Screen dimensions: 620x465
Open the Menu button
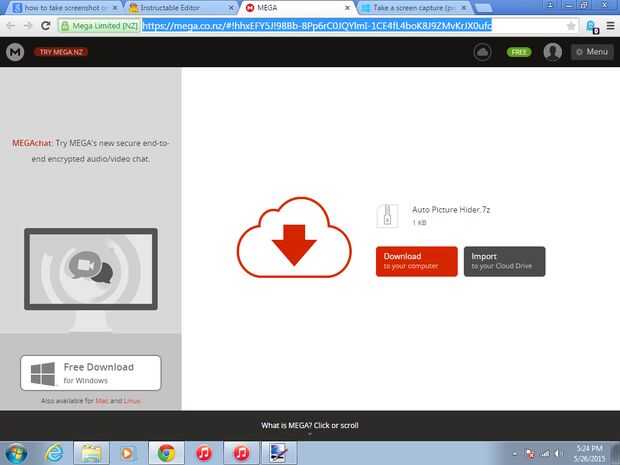coord(592,52)
